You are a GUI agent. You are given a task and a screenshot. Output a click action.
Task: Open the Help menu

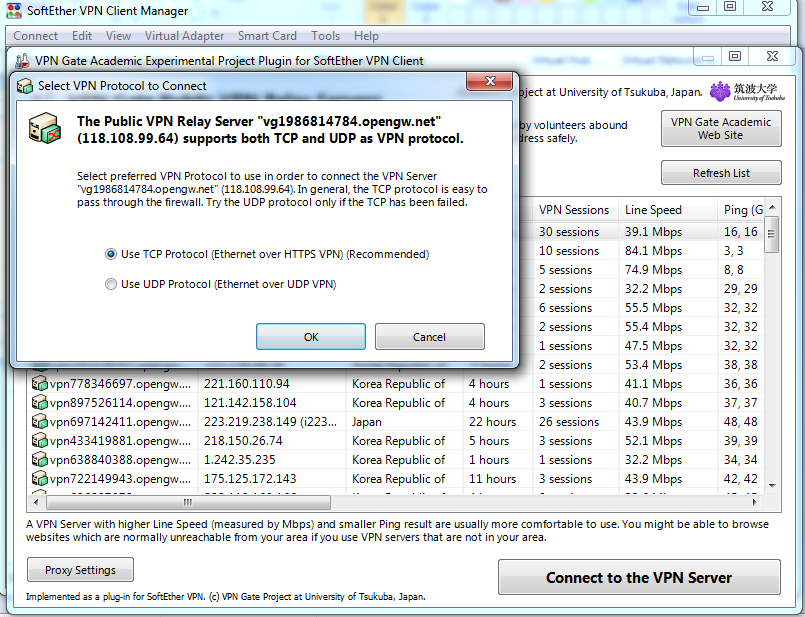point(366,36)
